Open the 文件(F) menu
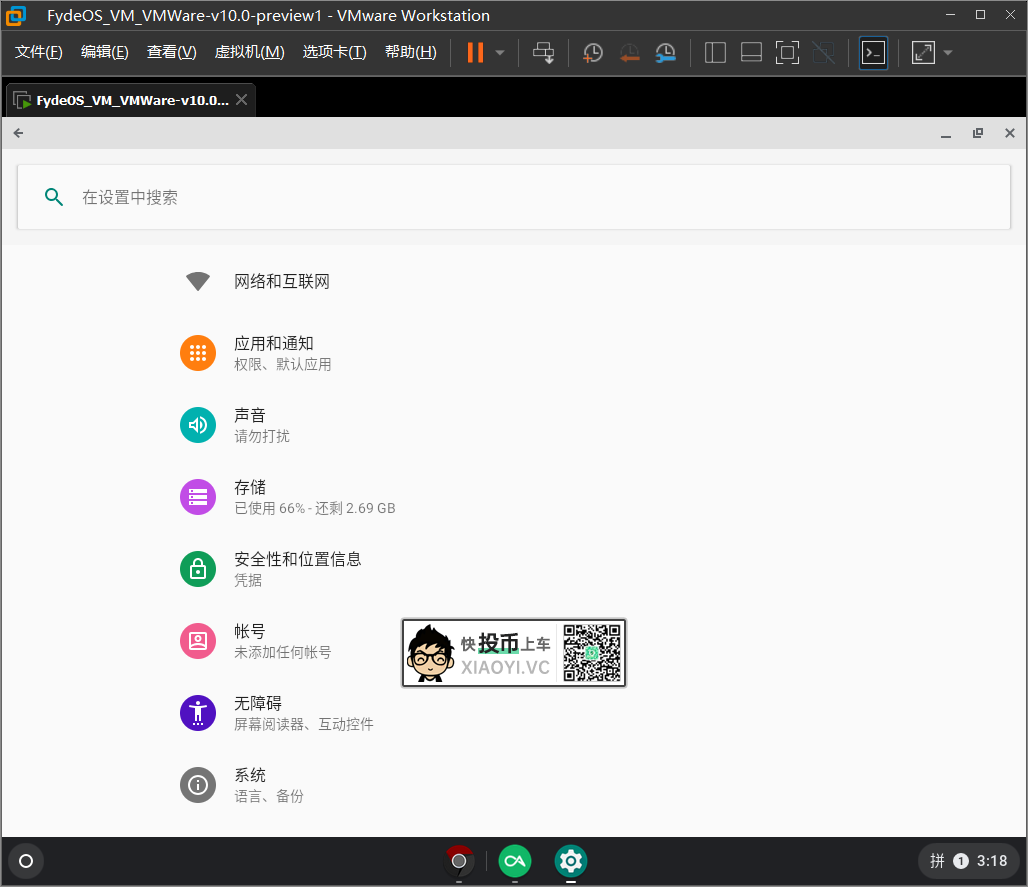 39,52
